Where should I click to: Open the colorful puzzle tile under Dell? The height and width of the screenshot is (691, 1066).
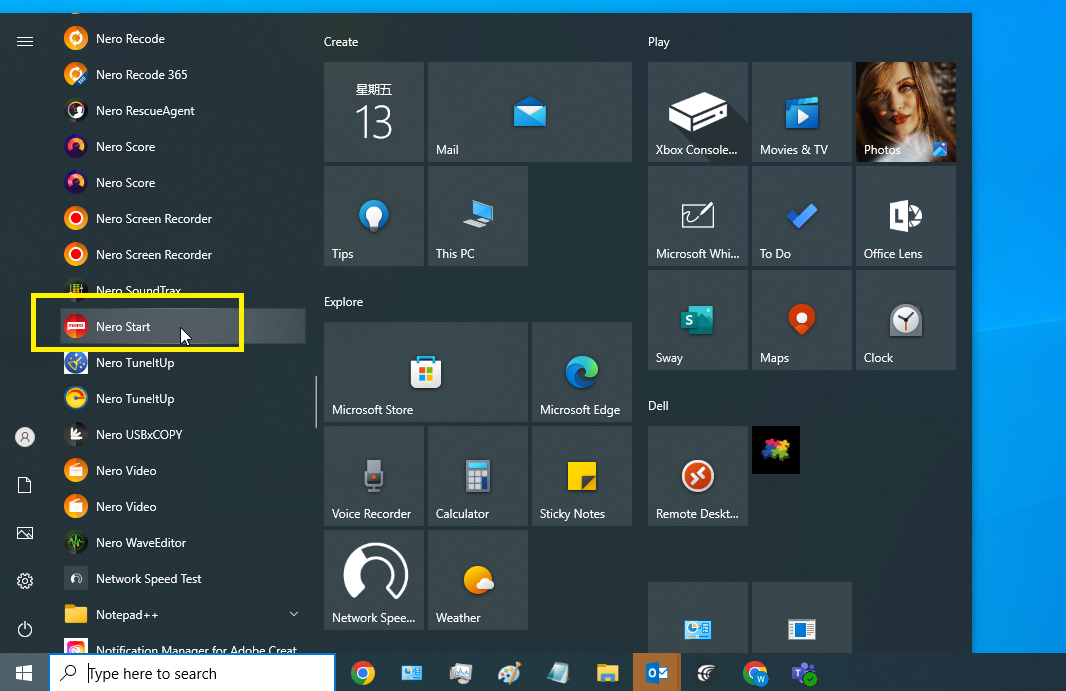[x=776, y=450]
